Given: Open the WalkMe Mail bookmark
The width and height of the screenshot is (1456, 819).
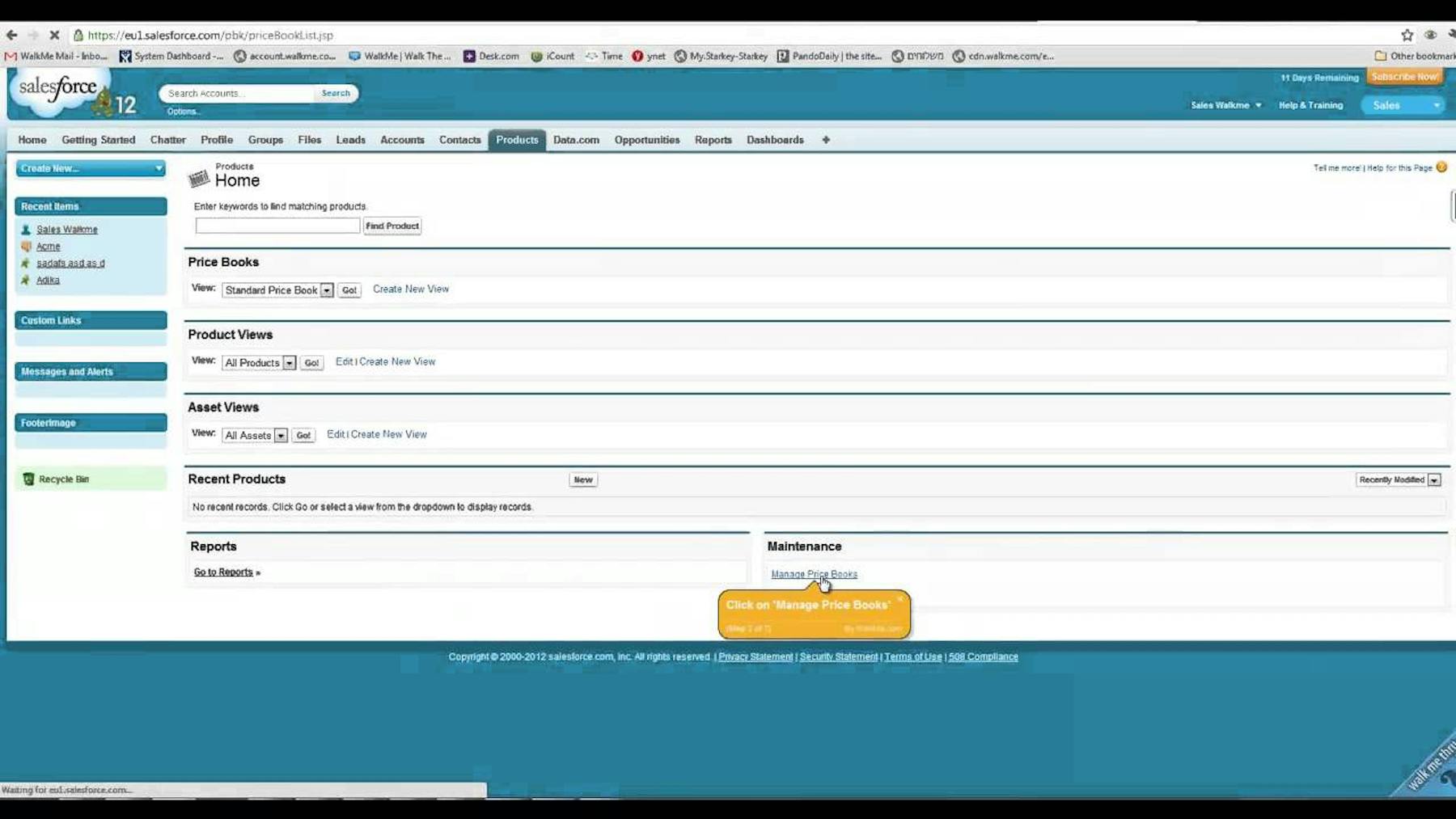Looking at the screenshot, I should click(x=57, y=56).
